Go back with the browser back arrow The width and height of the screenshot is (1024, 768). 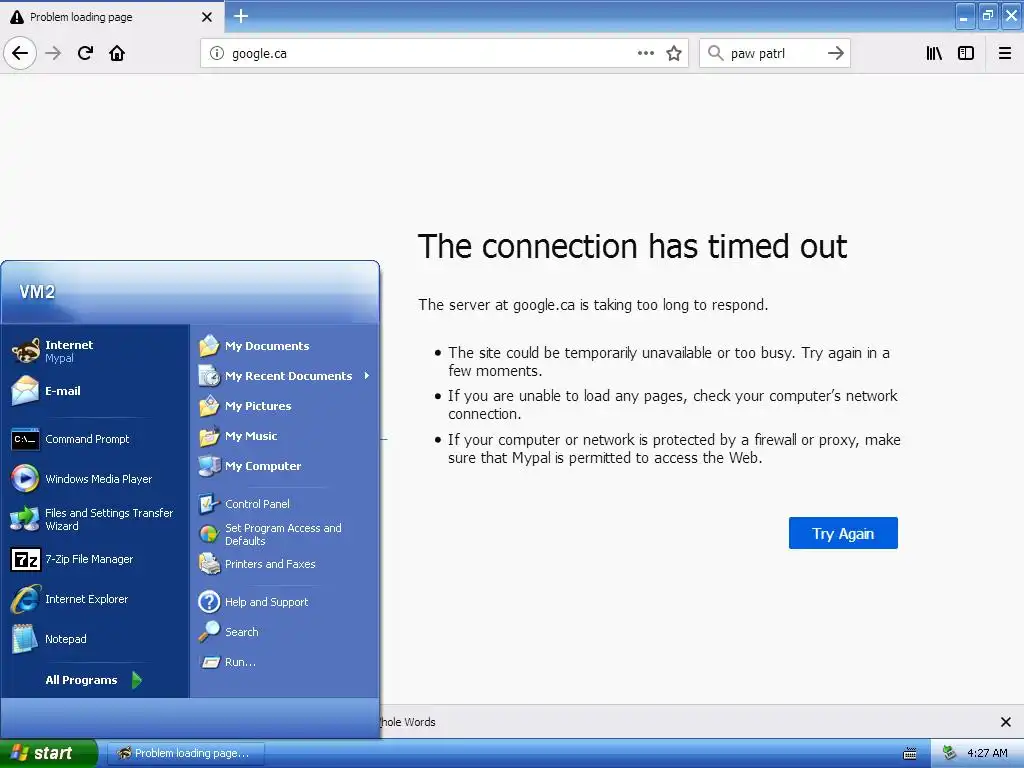pos(20,54)
